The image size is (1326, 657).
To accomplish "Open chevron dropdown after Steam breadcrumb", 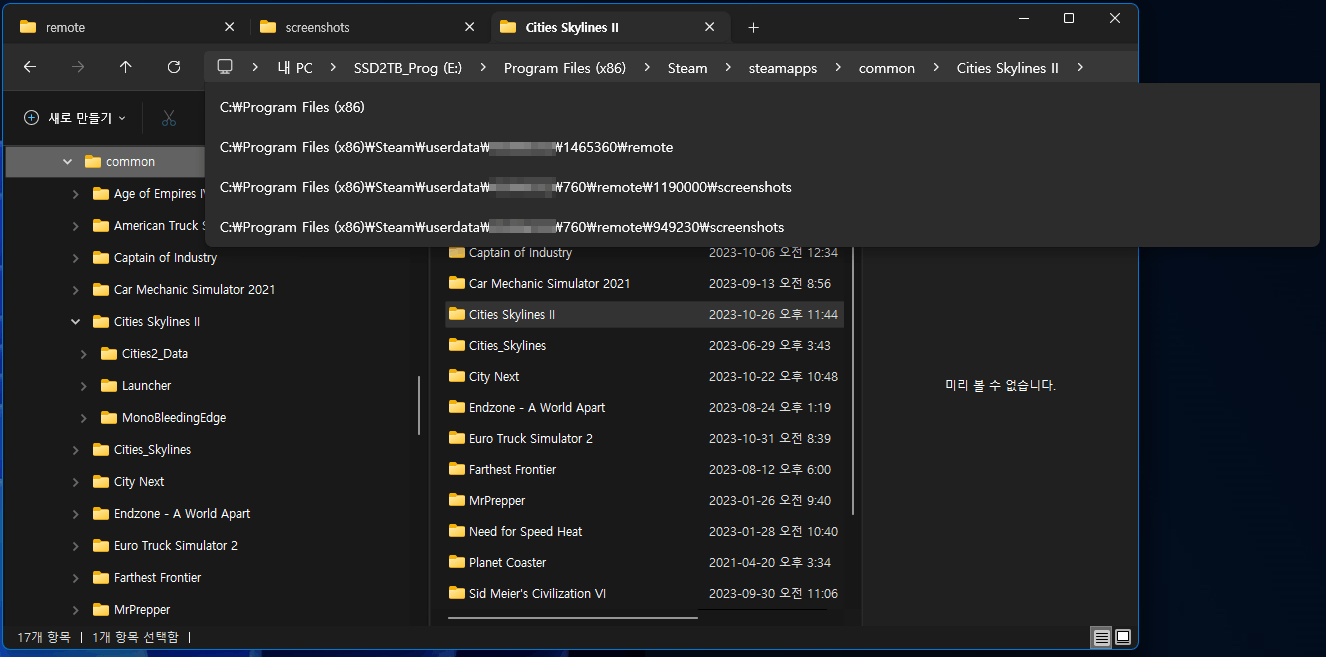I will pyautogui.click(x=729, y=68).
